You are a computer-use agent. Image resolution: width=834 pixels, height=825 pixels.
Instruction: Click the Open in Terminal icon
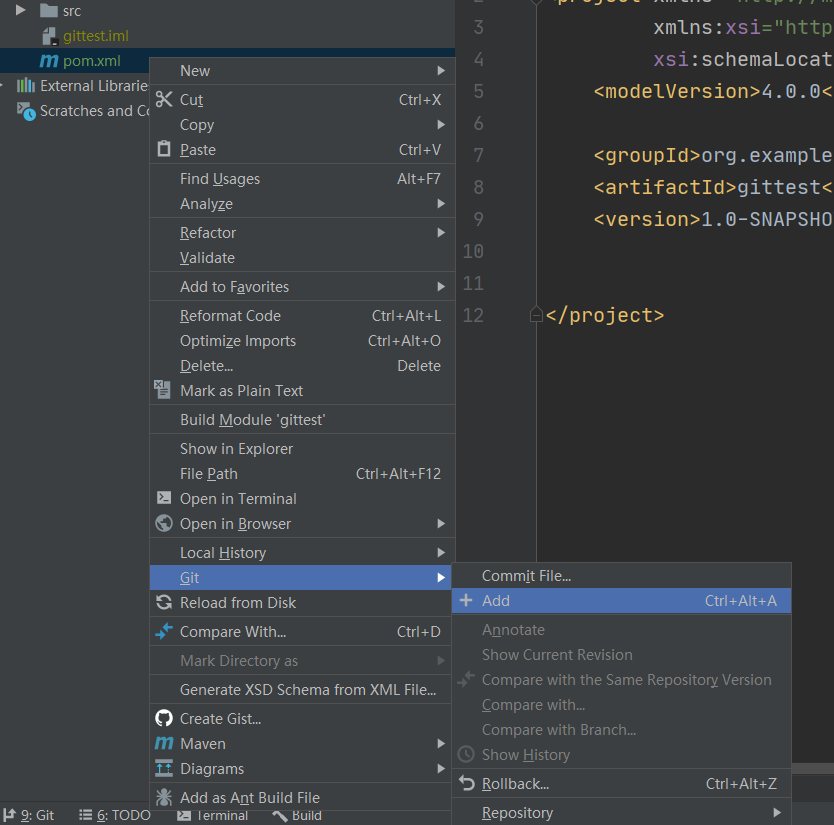(x=163, y=498)
